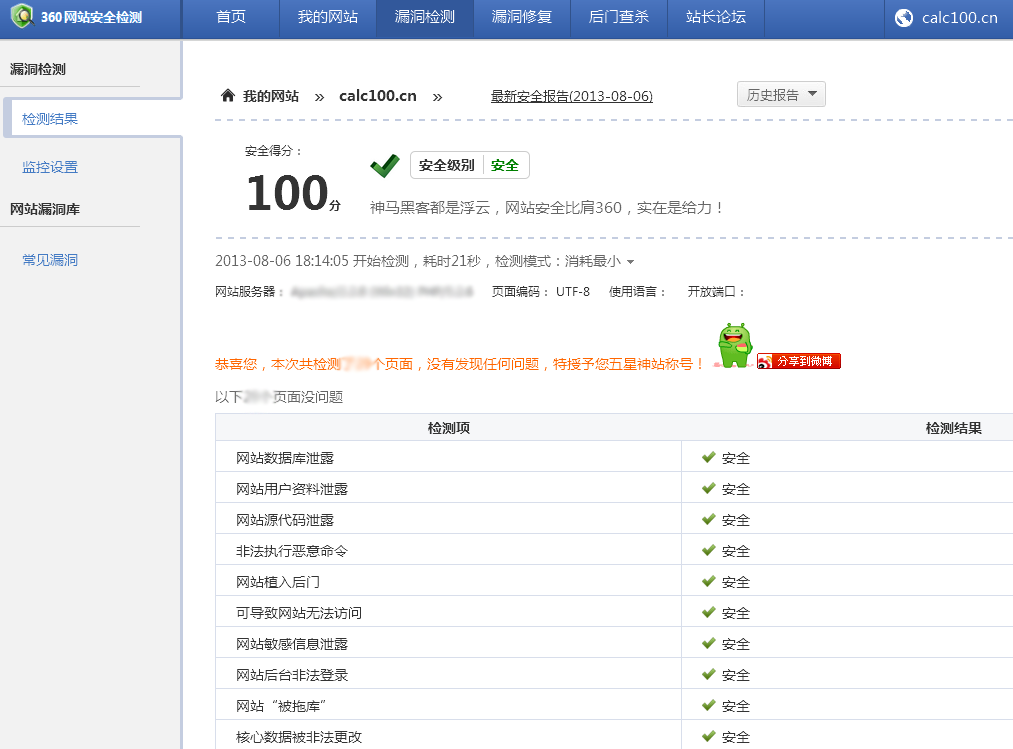Click the globe icon beside calc100.cn
Viewport: 1013px width, 749px height.
pos(904,17)
